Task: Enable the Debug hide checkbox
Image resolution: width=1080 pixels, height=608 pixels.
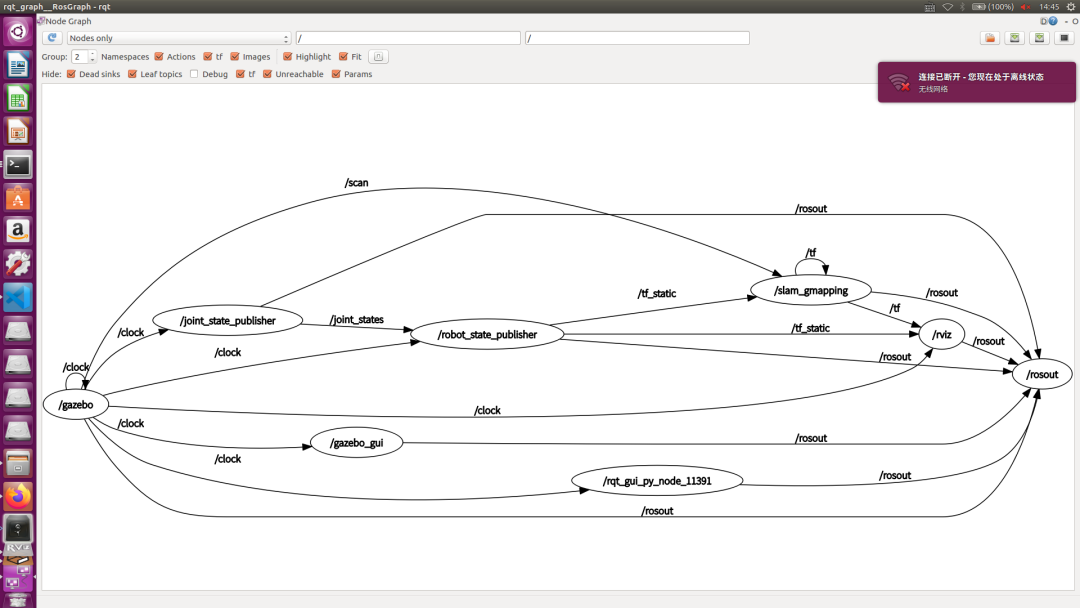Action: (194, 74)
